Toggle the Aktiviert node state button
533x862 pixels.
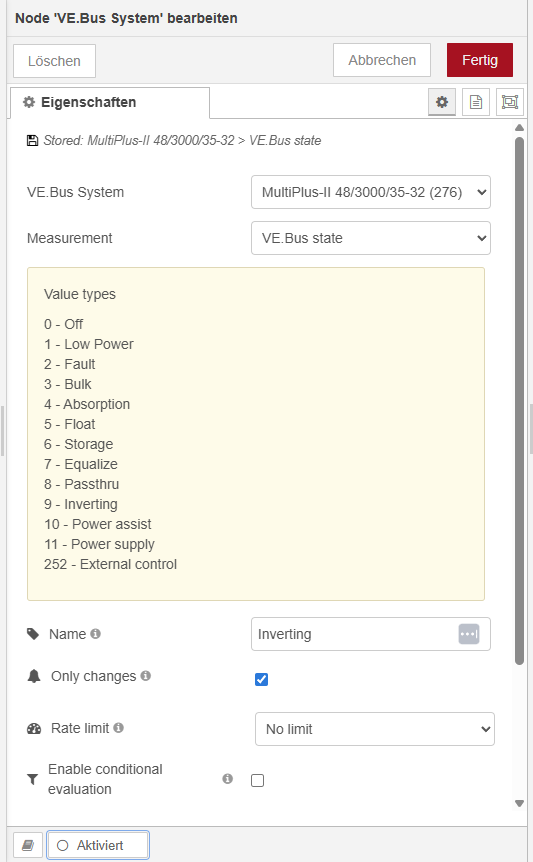click(98, 845)
